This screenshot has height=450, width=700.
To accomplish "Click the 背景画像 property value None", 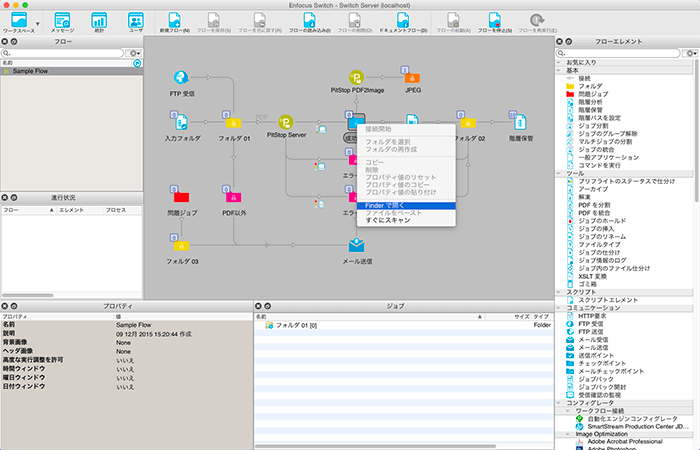I will click(x=124, y=343).
